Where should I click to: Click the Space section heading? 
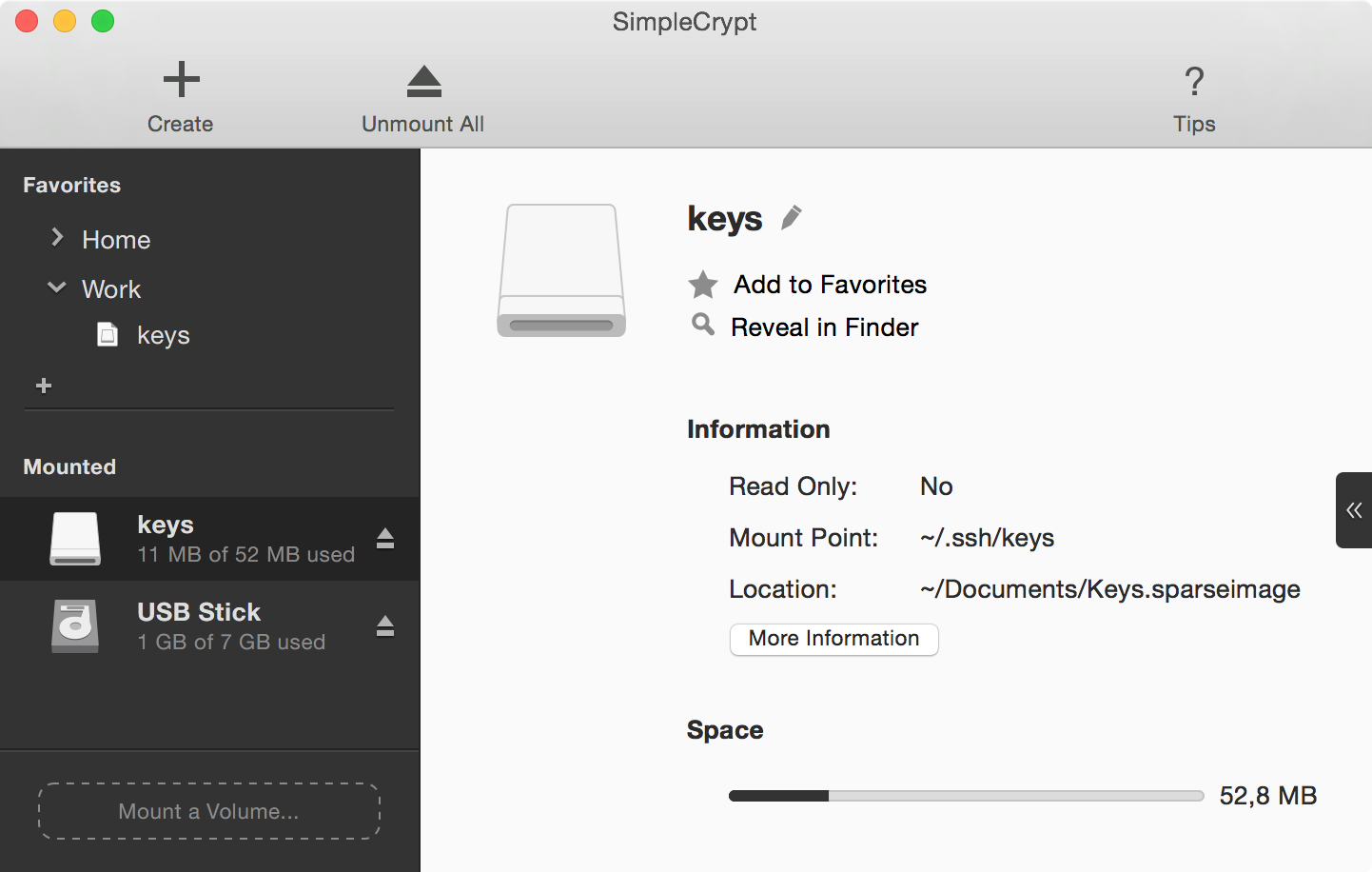(725, 730)
